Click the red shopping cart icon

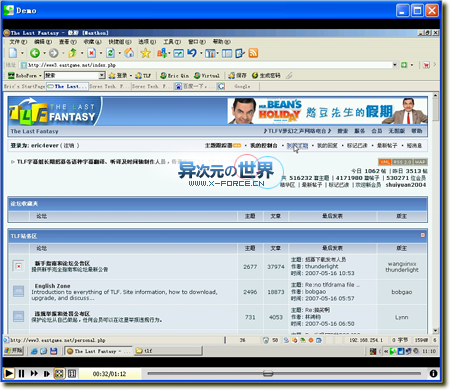(426, 65)
